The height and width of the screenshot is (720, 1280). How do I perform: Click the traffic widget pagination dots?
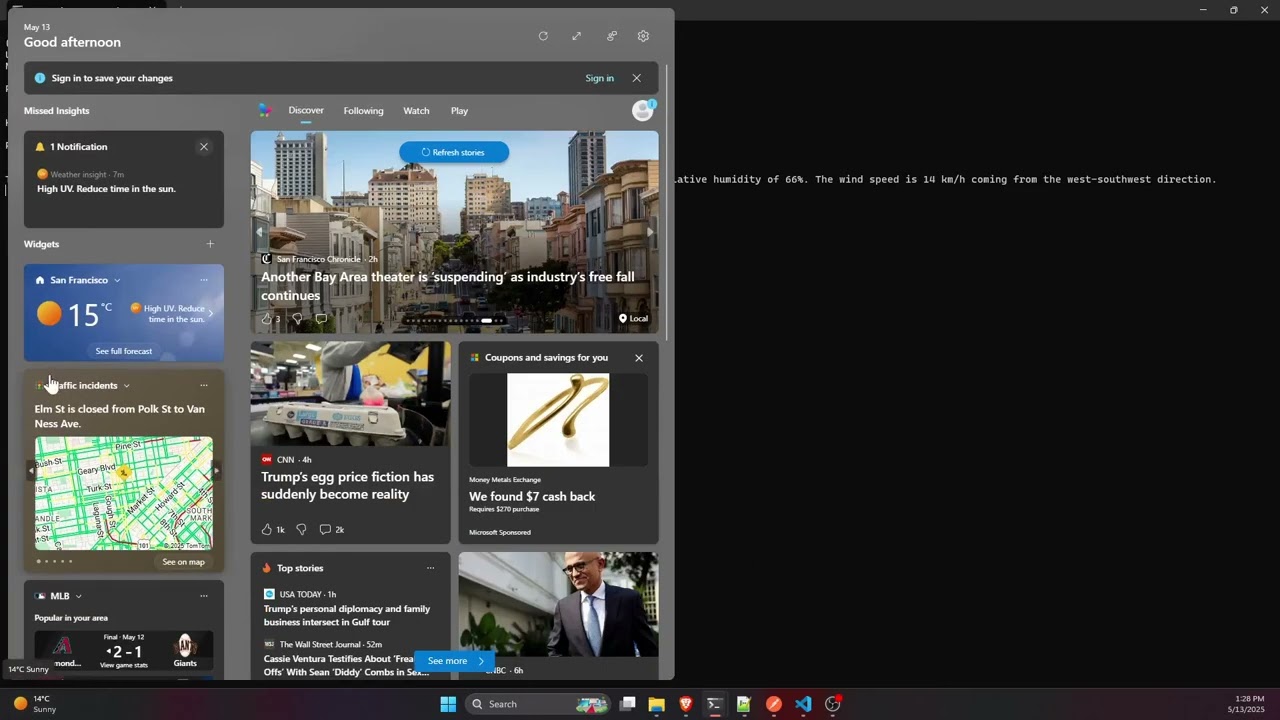tap(54, 562)
